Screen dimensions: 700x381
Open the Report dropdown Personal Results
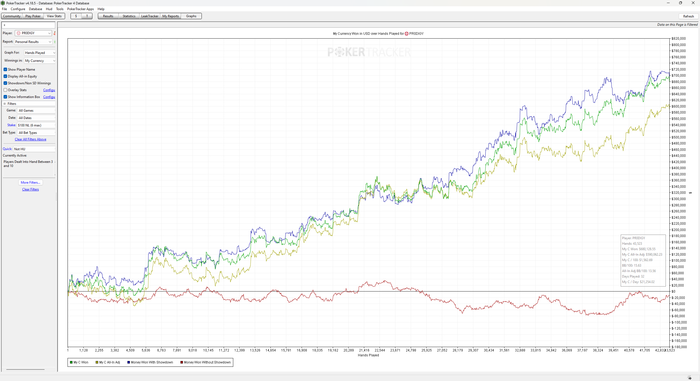pyautogui.click(x=33, y=42)
